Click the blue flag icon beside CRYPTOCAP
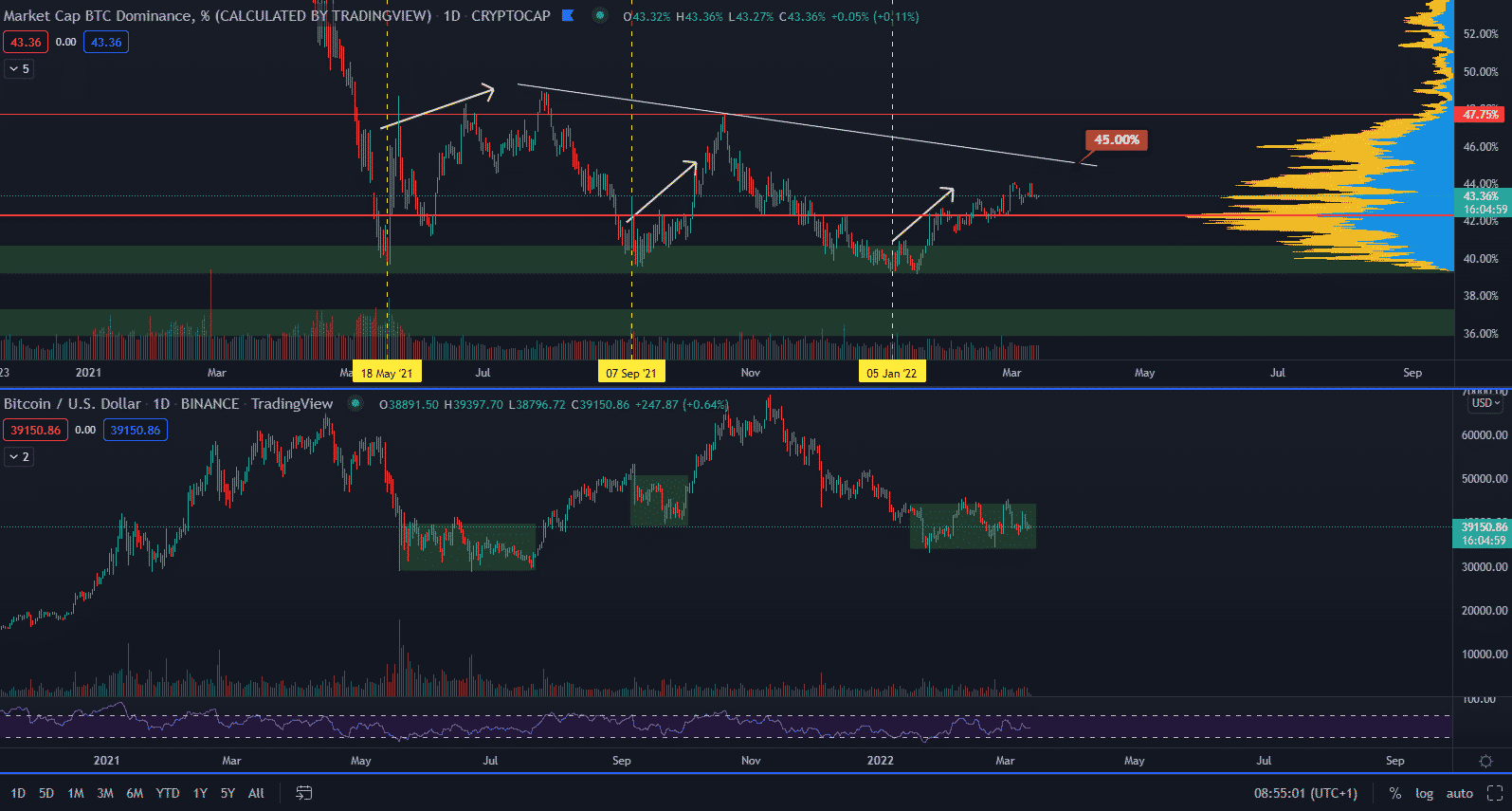This screenshot has width=1512, height=811. (x=568, y=15)
